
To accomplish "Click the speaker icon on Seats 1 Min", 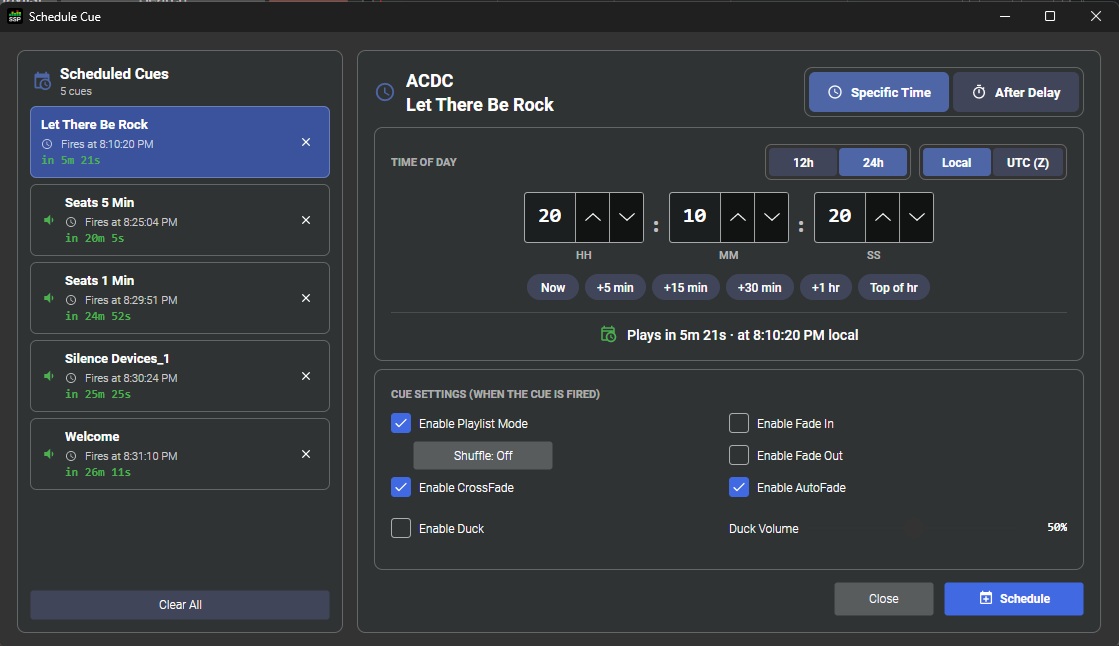I will 49,298.
